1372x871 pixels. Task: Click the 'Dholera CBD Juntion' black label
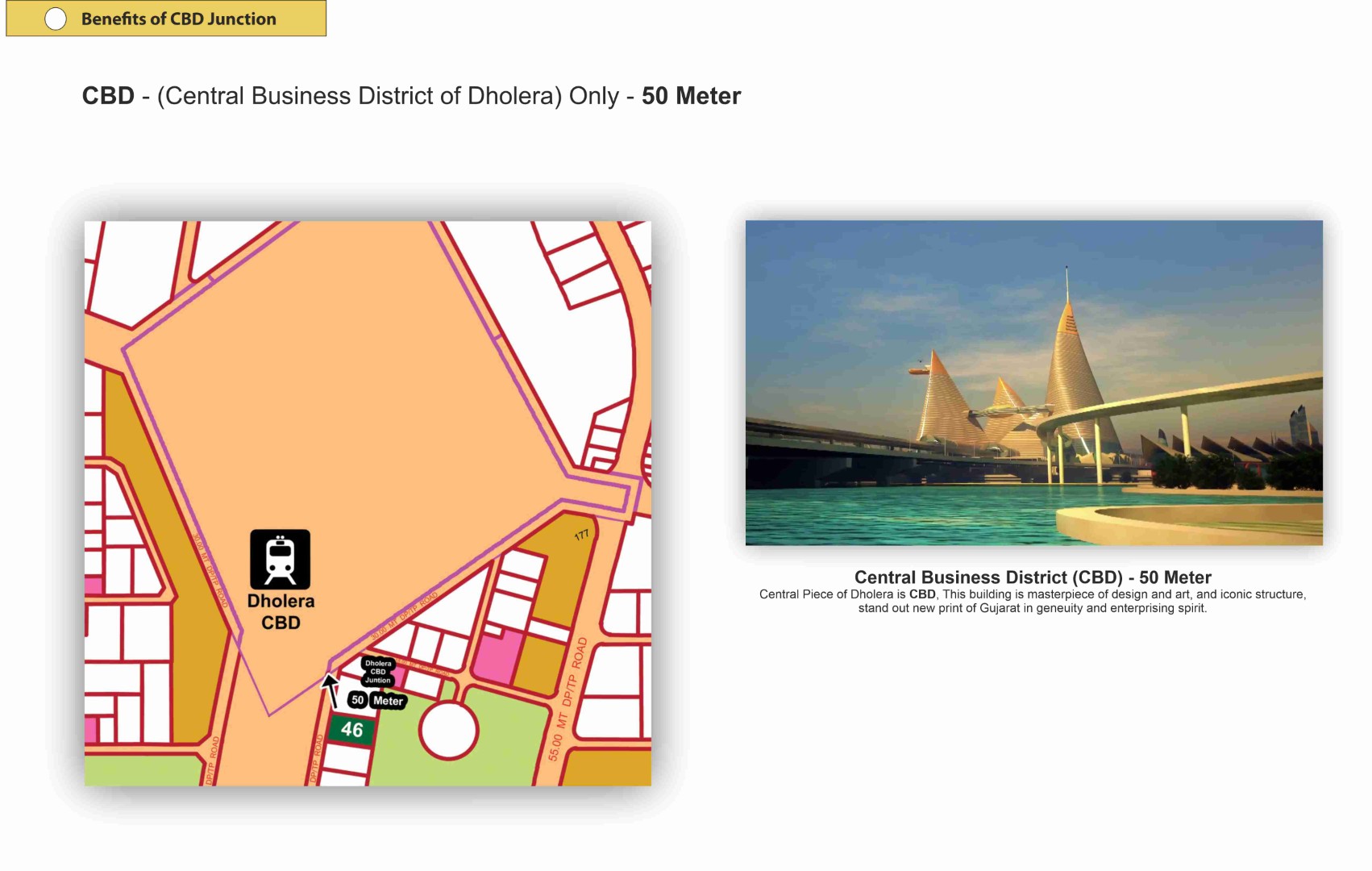click(x=377, y=671)
